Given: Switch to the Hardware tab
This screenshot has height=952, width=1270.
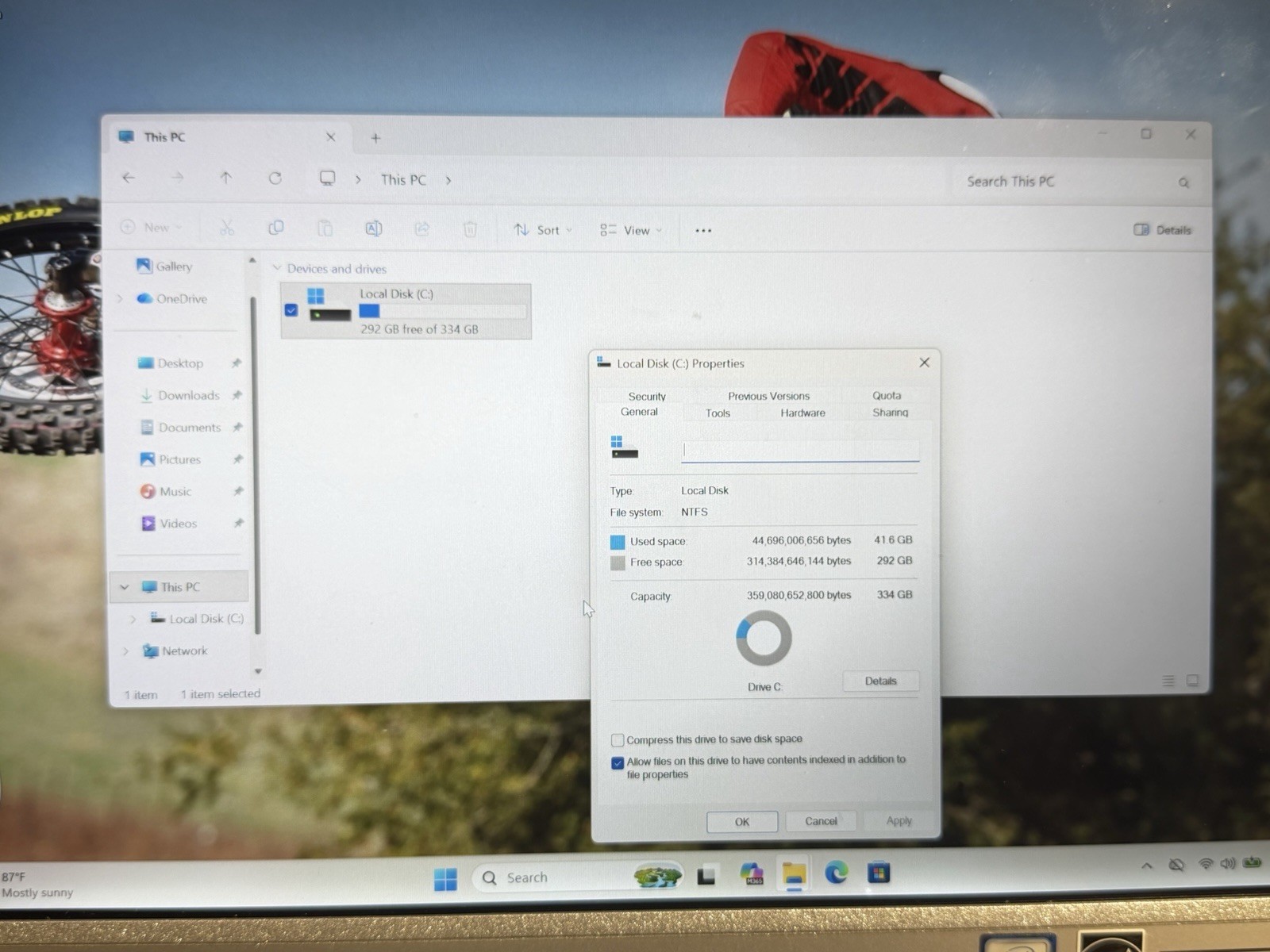Looking at the screenshot, I should (802, 413).
